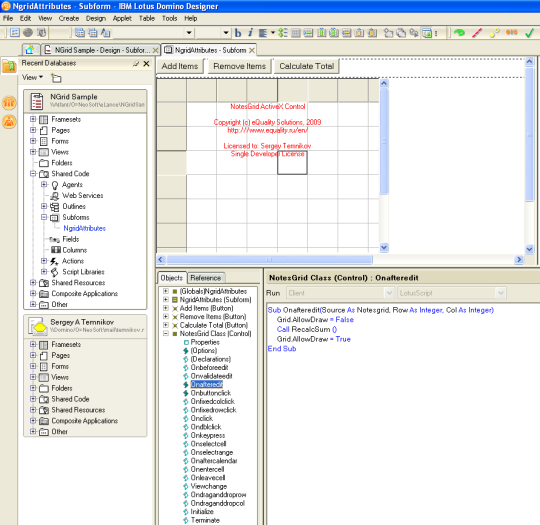This screenshot has width=540, height=525.
Task: Collapse NotesGrid Class (Control) object
Action: pyautogui.click(x=166, y=333)
